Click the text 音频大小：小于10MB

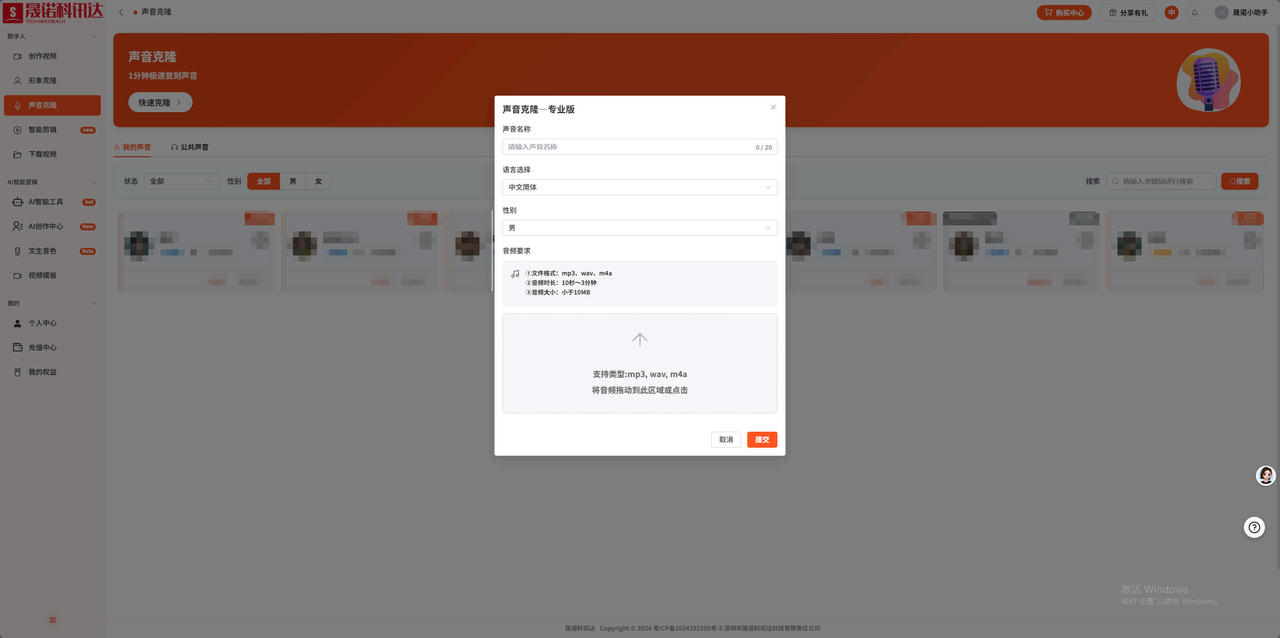point(558,292)
